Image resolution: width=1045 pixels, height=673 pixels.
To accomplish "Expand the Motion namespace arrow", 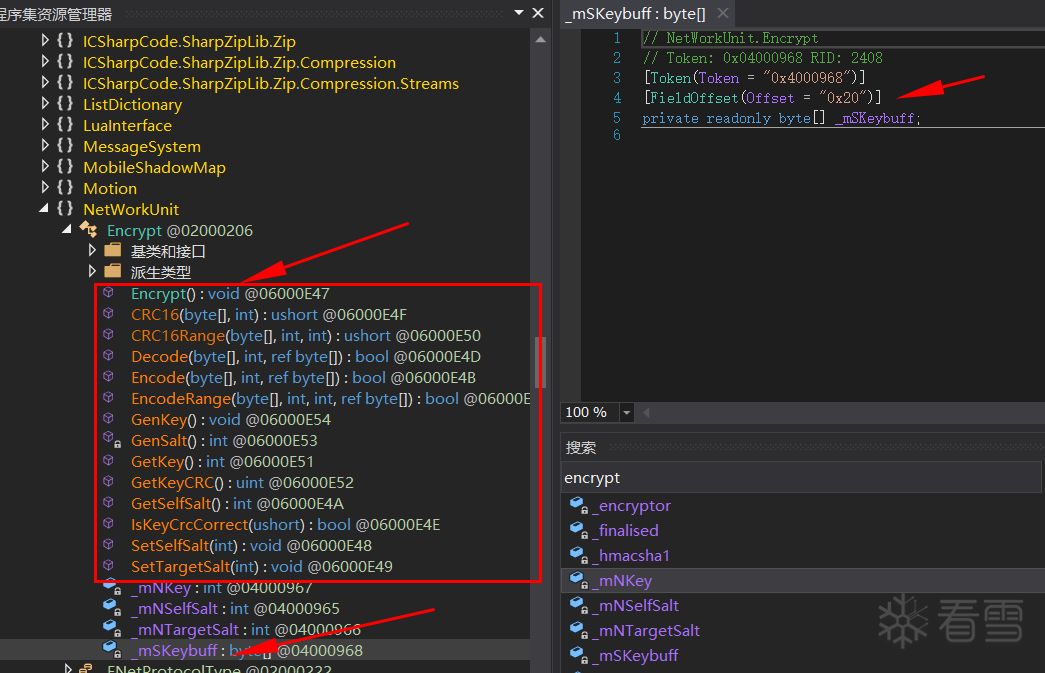I will (45, 188).
